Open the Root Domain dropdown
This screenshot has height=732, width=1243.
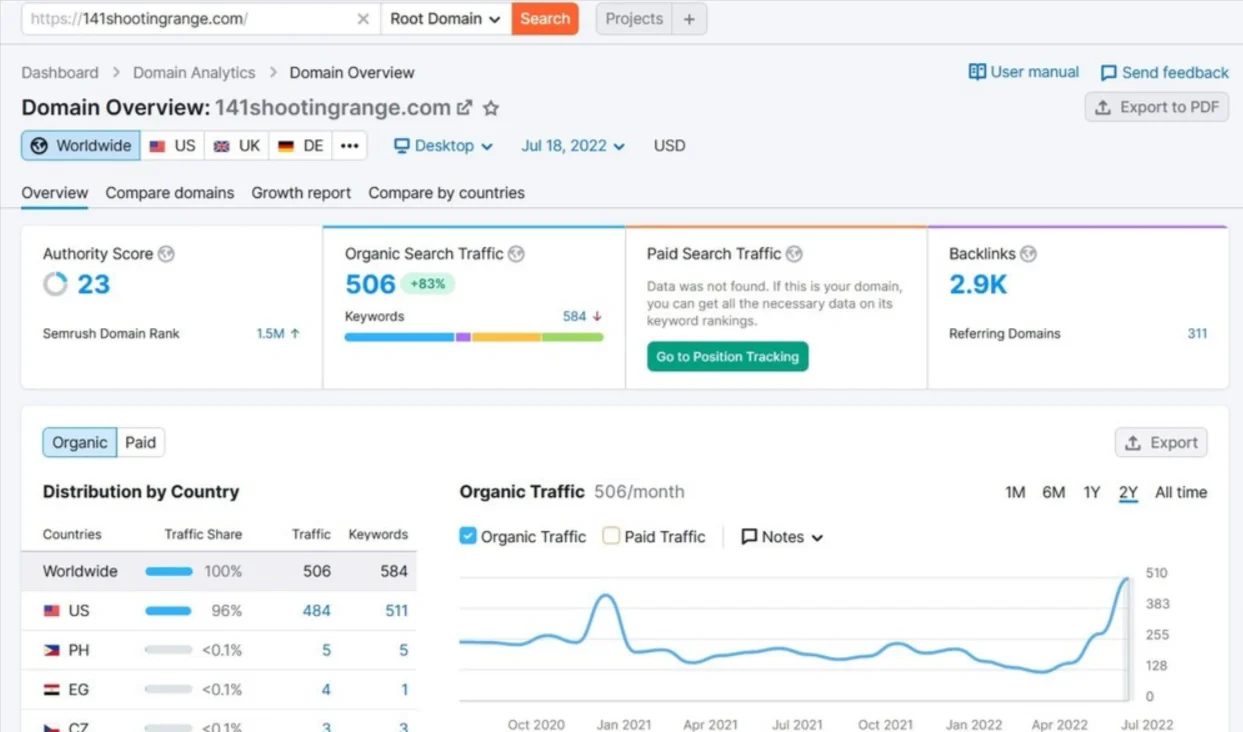pyautogui.click(x=445, y=19)
